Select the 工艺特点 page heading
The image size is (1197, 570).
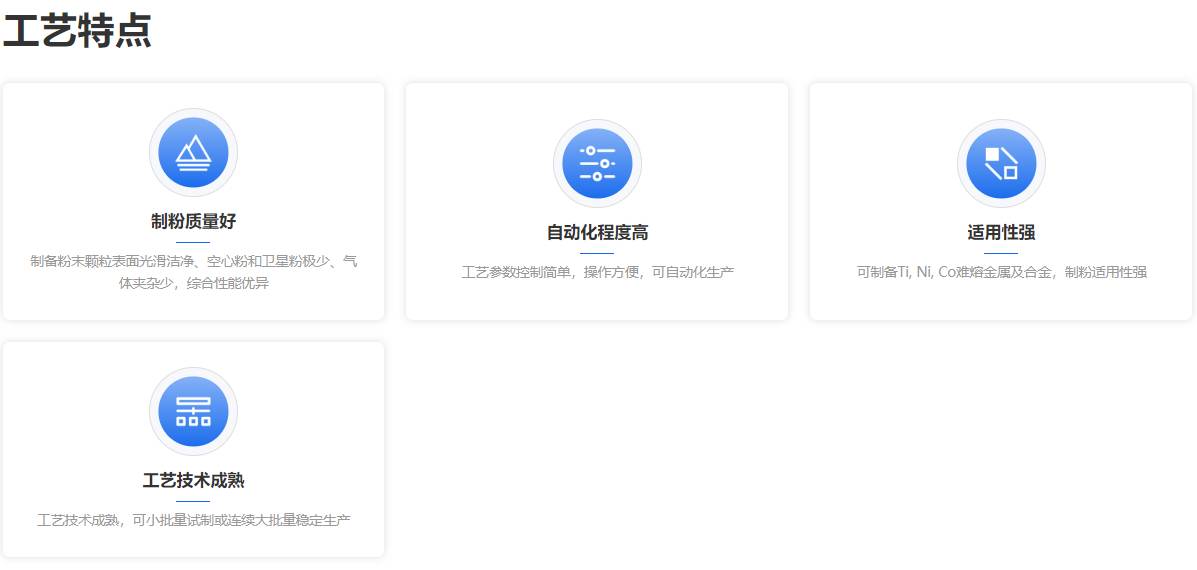77,32
